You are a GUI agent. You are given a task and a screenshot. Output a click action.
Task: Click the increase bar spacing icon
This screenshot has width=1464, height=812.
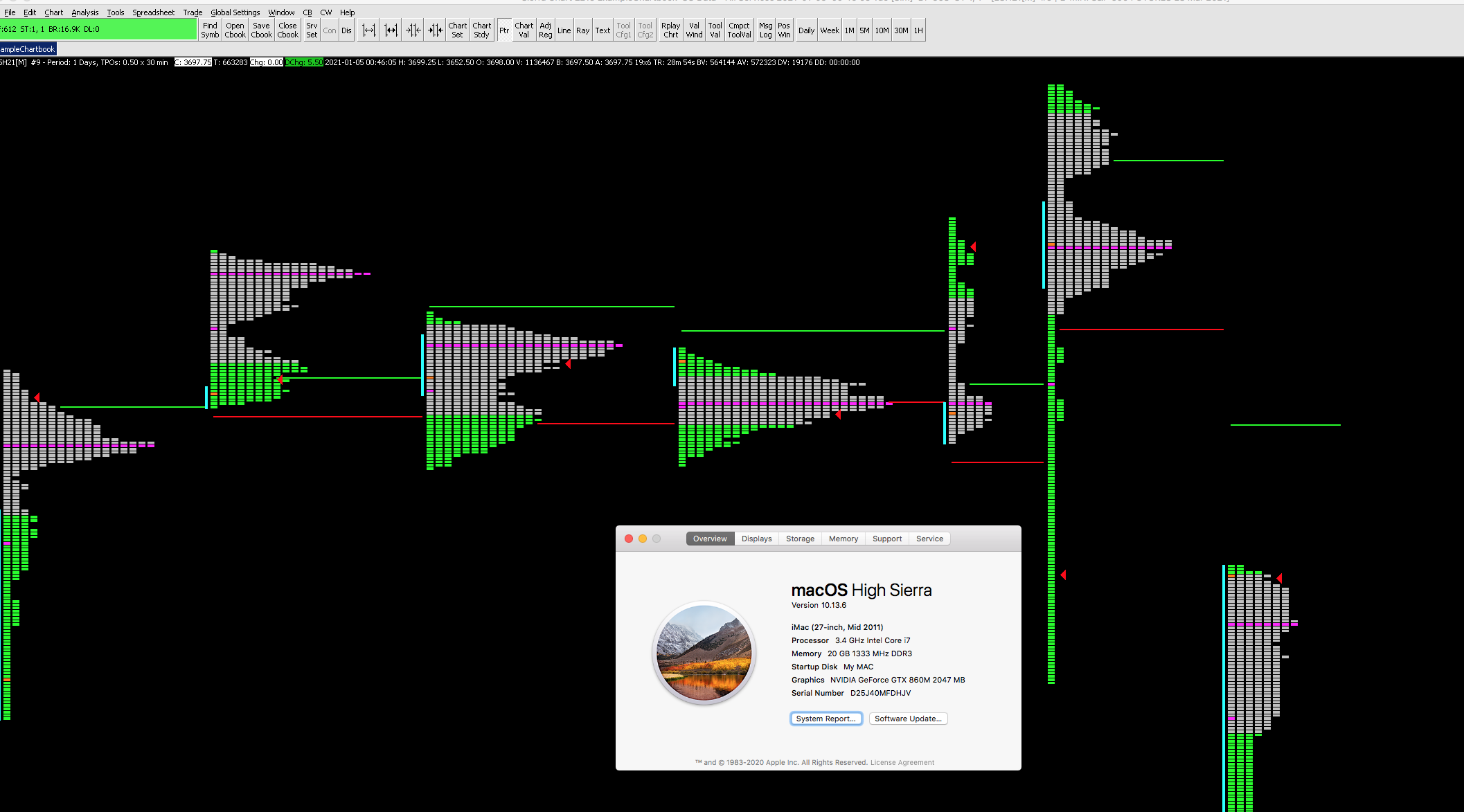coord(368,30)
